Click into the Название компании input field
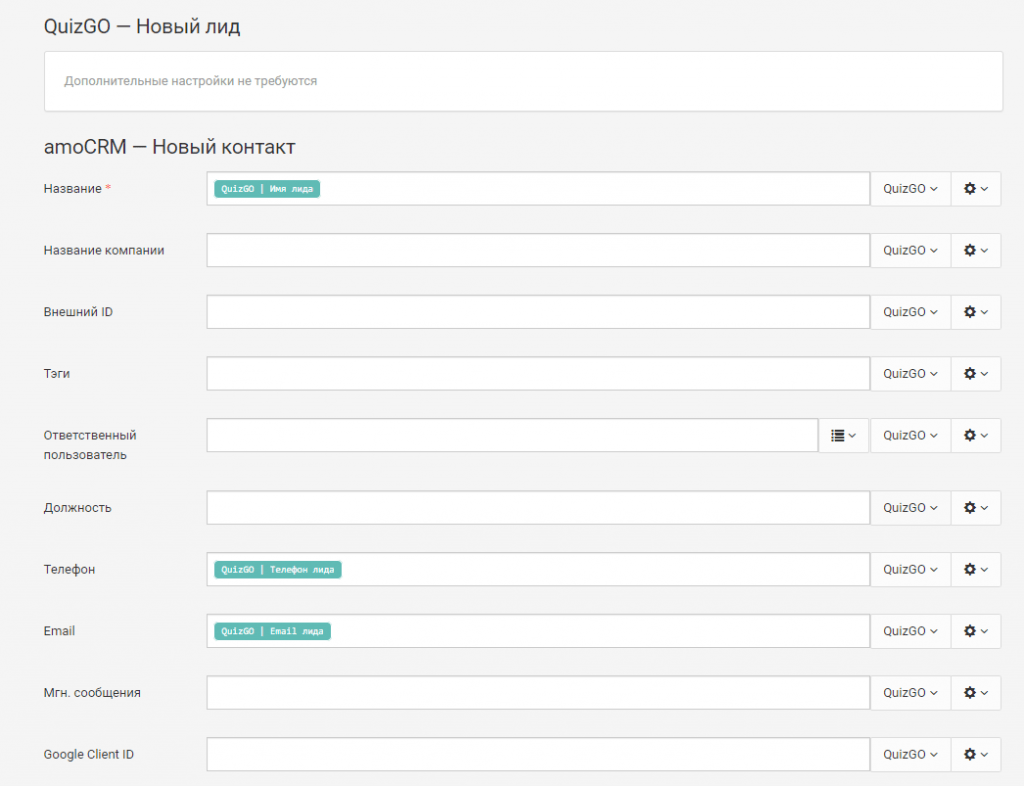Viewport: 1024px width, 786px height. point(538,250)
